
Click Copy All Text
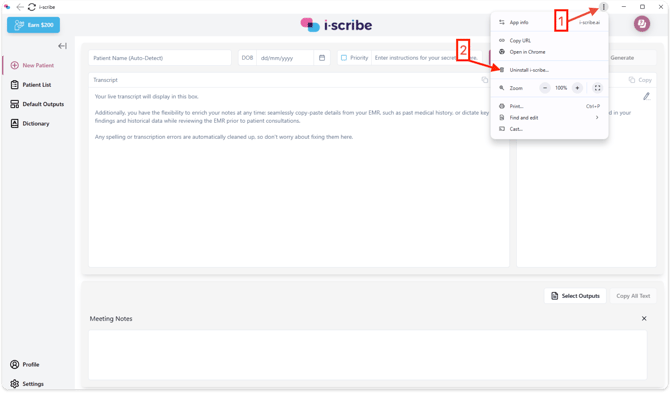tap(633, 296)
